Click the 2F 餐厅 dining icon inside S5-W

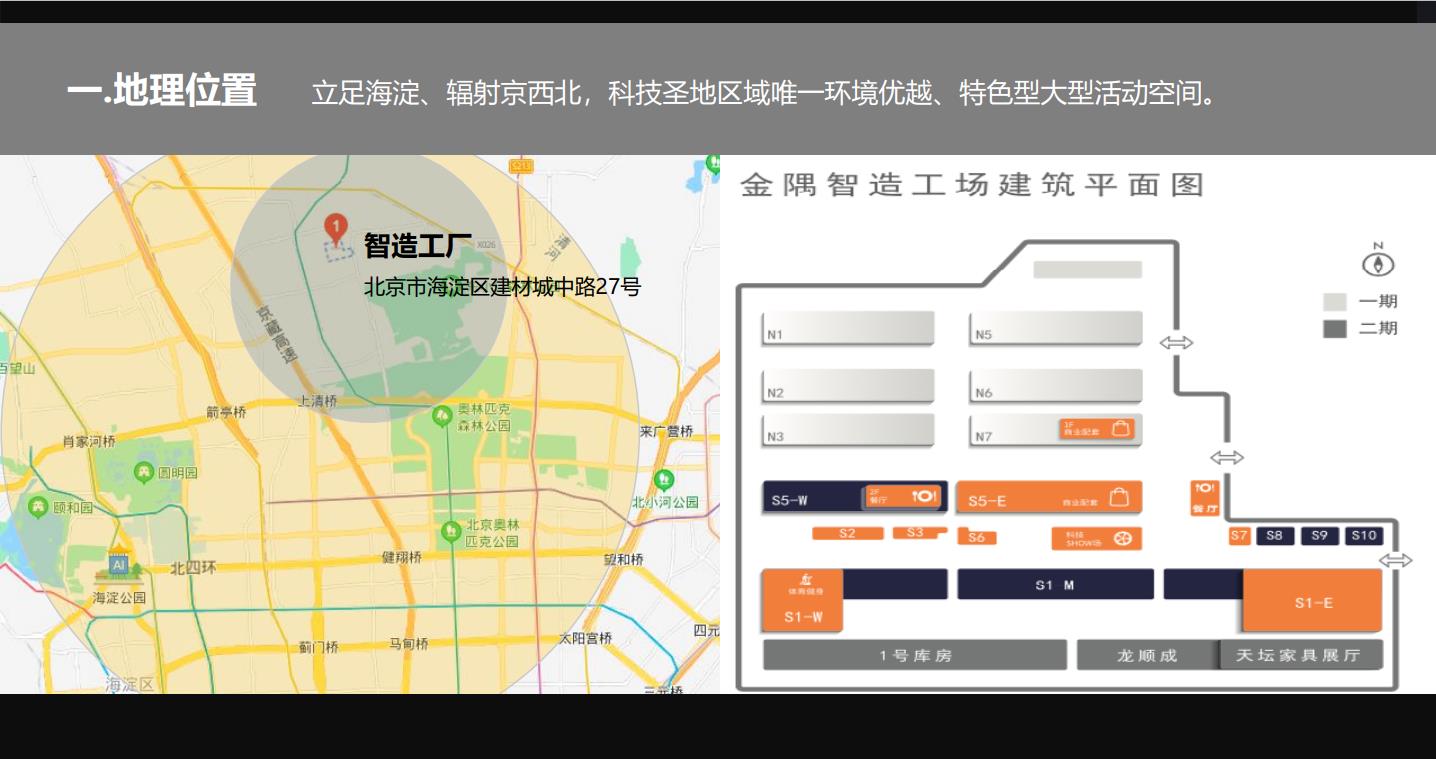click(903, 496)
